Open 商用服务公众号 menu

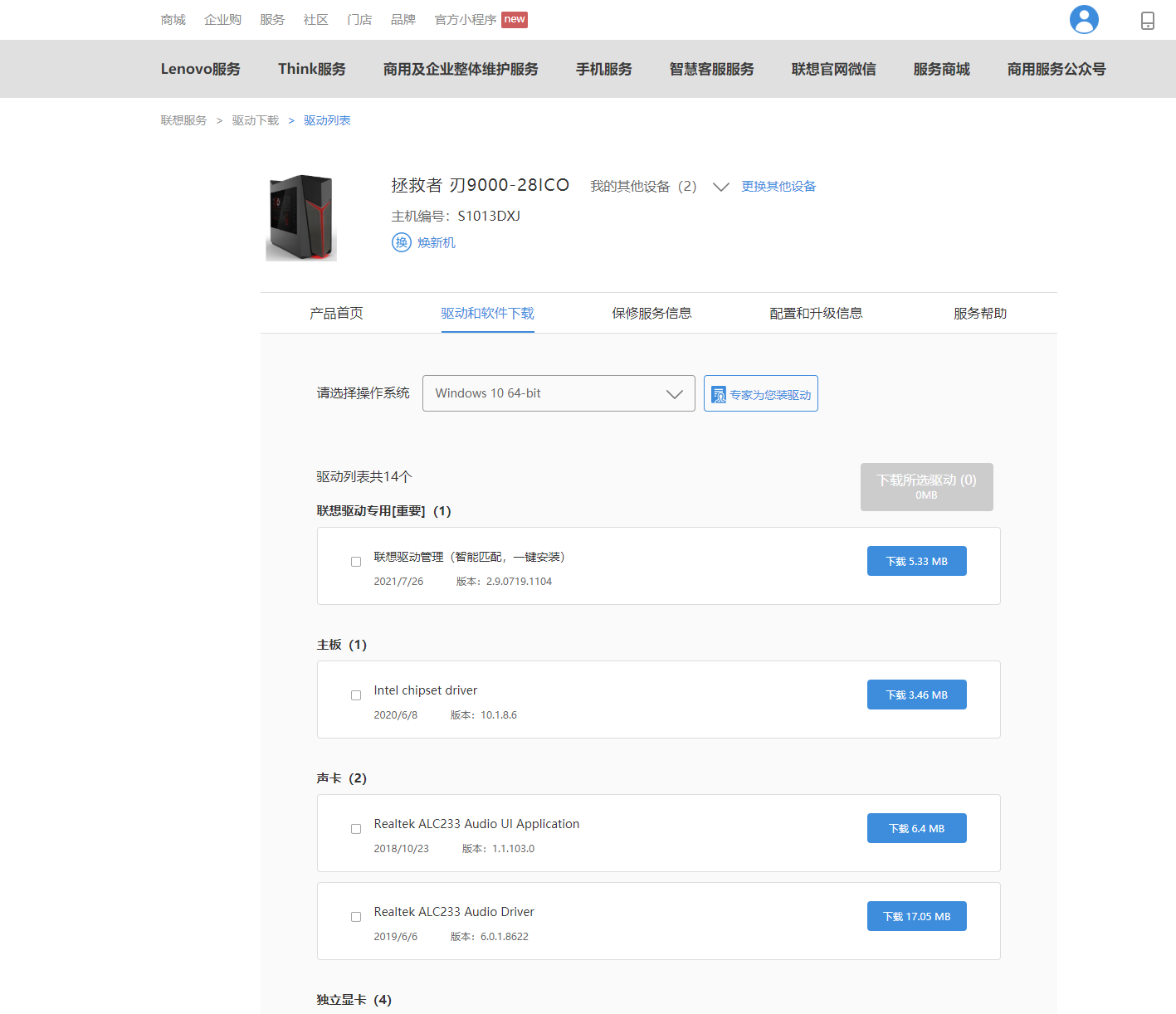(x=1056, y=69)
